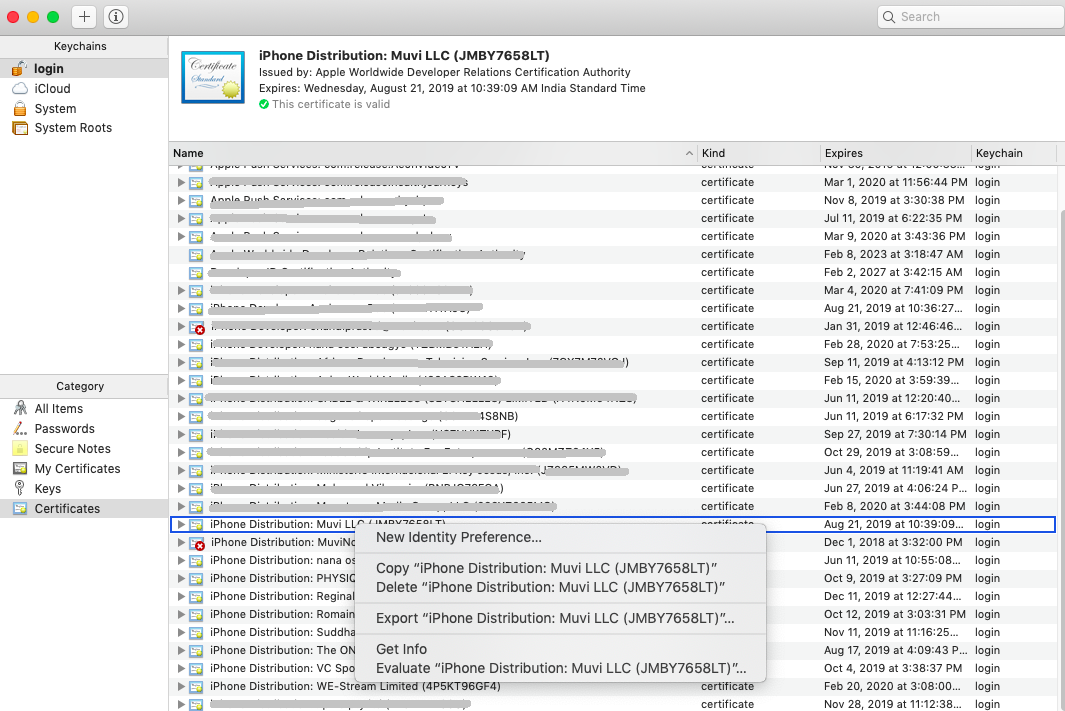Sort by the Keychain column header
The height and width of the screenshot is (711, 1065).
(x=1013, y=153)
